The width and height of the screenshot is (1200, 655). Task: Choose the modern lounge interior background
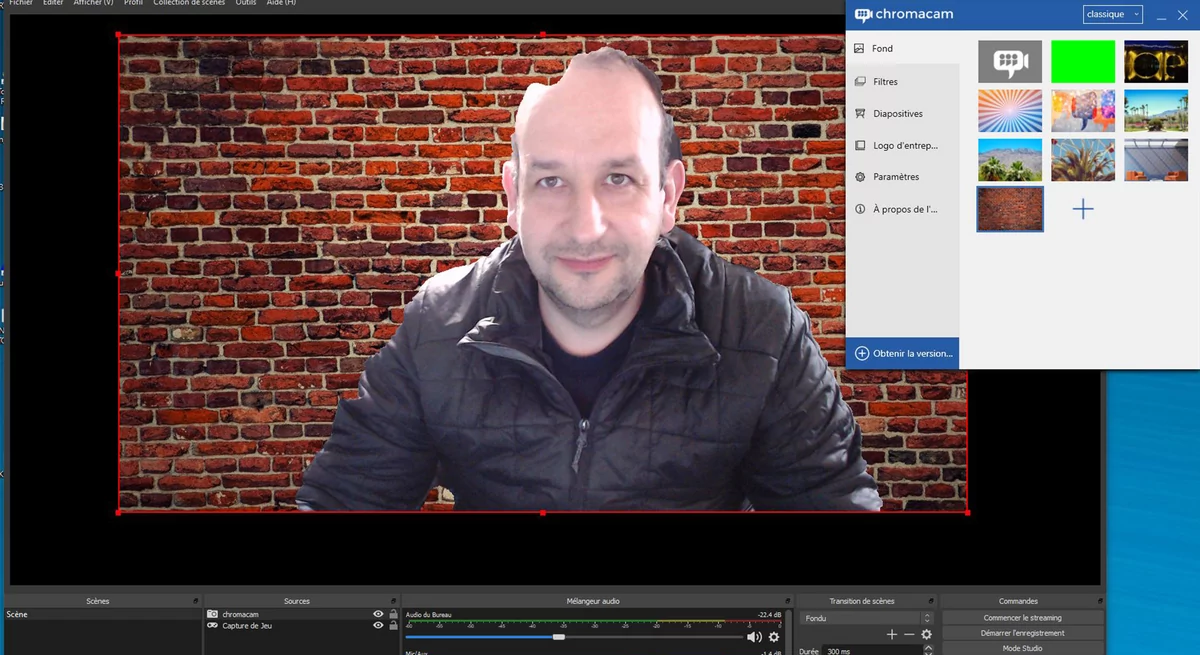tap(1156, 160)
